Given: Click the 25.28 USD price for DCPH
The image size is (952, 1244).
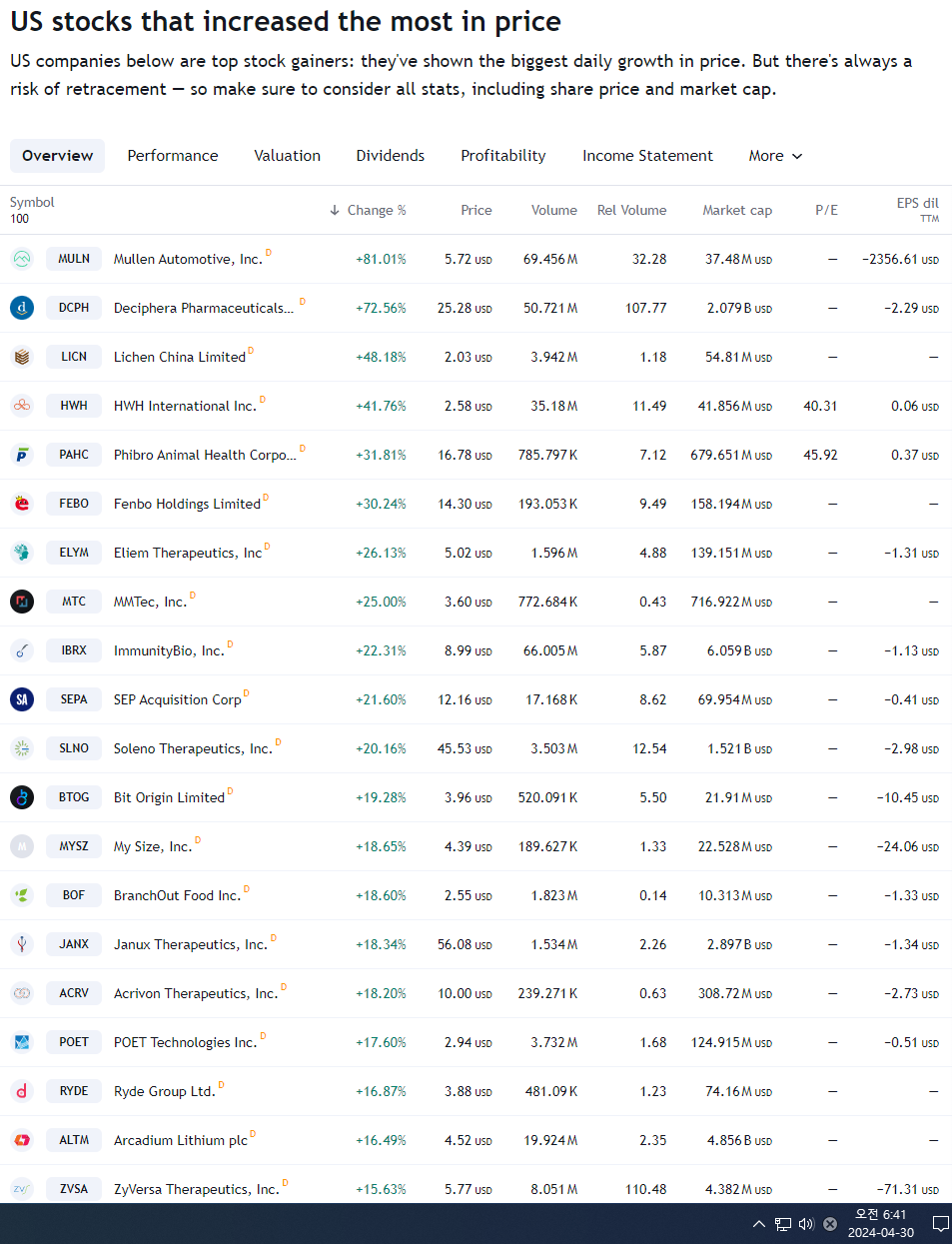Looking at the screenshot, I should (x=465, y=308).
